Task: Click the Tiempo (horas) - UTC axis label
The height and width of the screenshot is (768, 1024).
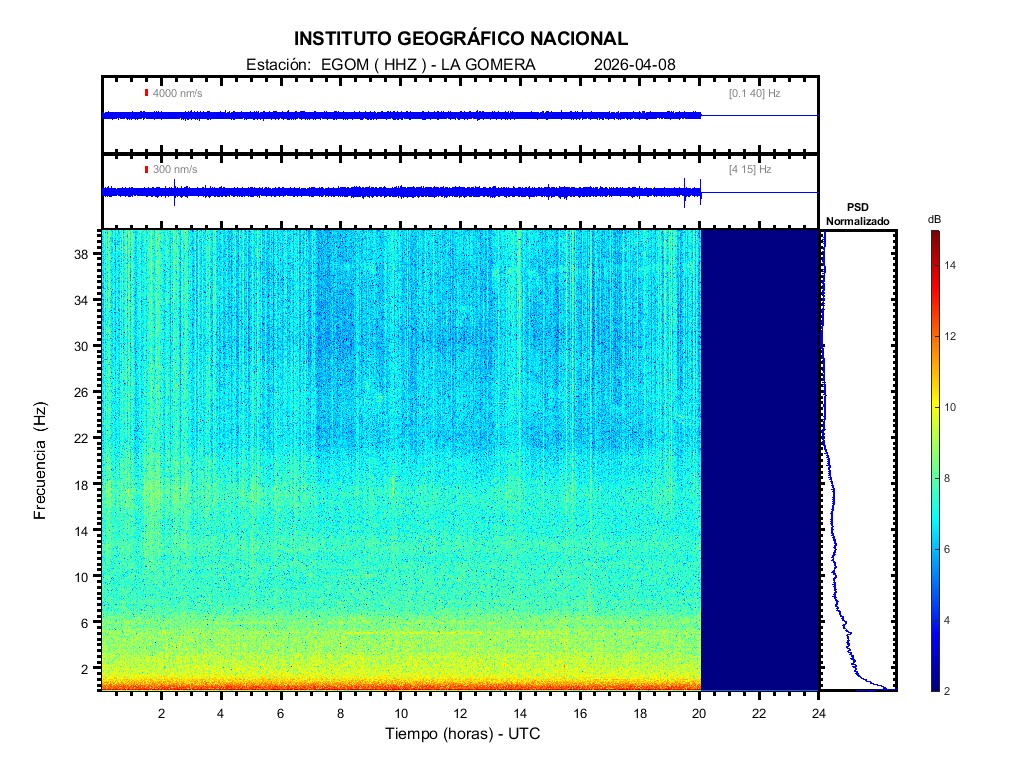Action: [x=463, y=734]
